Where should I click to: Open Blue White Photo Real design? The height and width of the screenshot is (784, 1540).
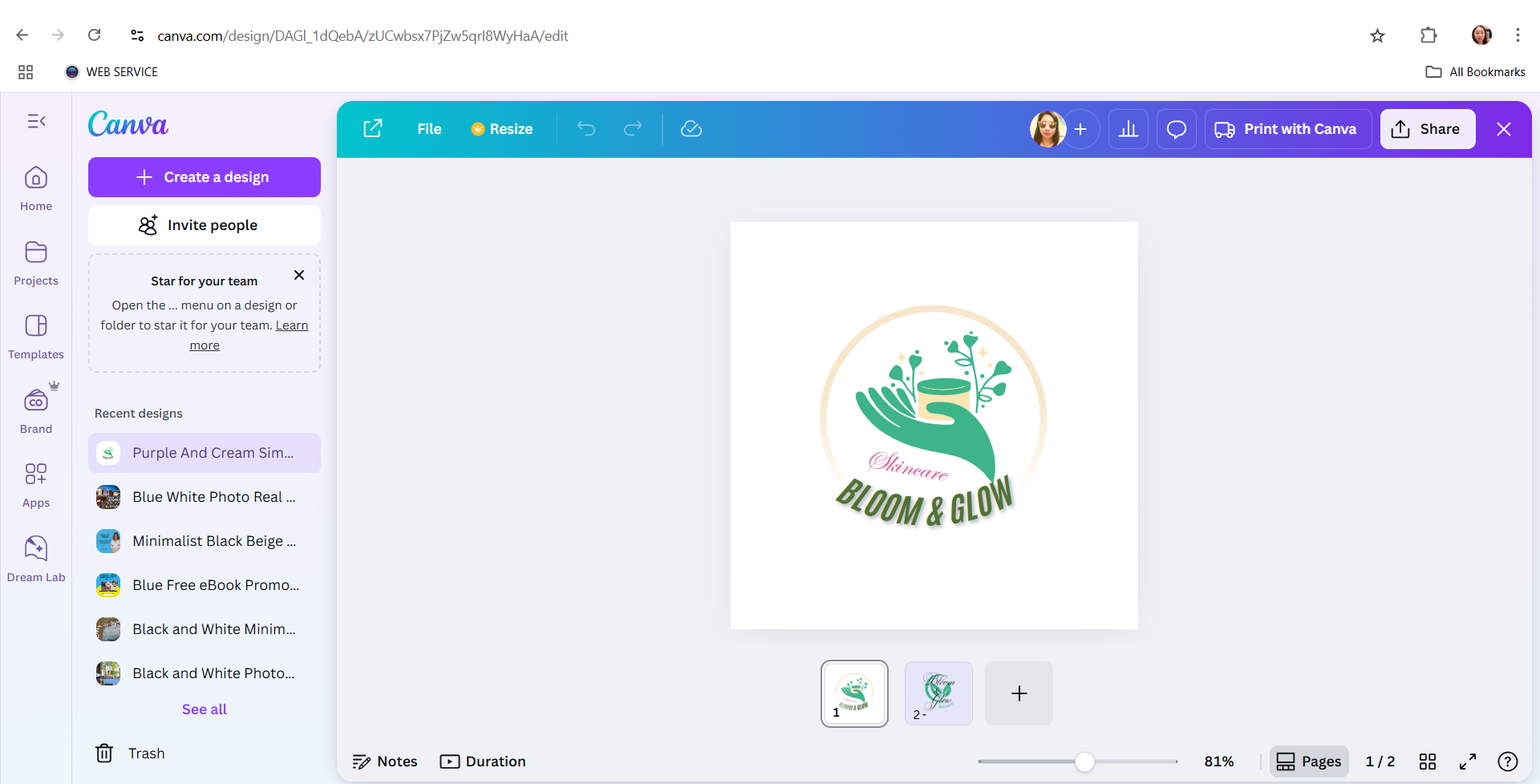pos(205,497)
